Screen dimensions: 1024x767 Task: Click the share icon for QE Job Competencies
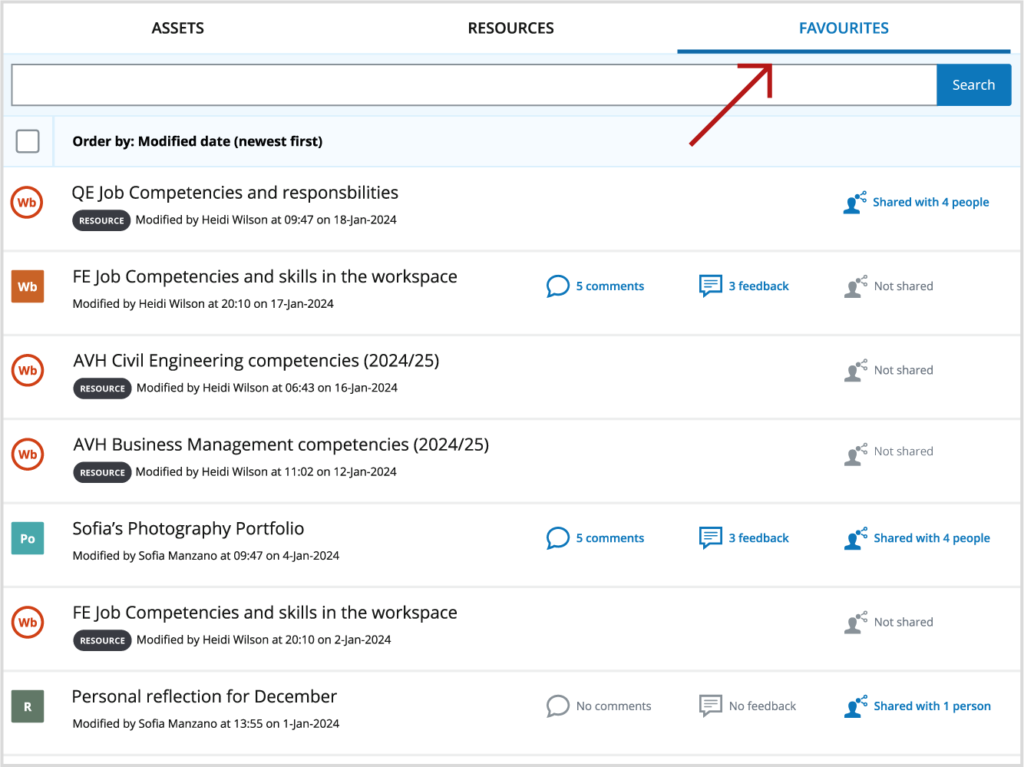(855, 203)
